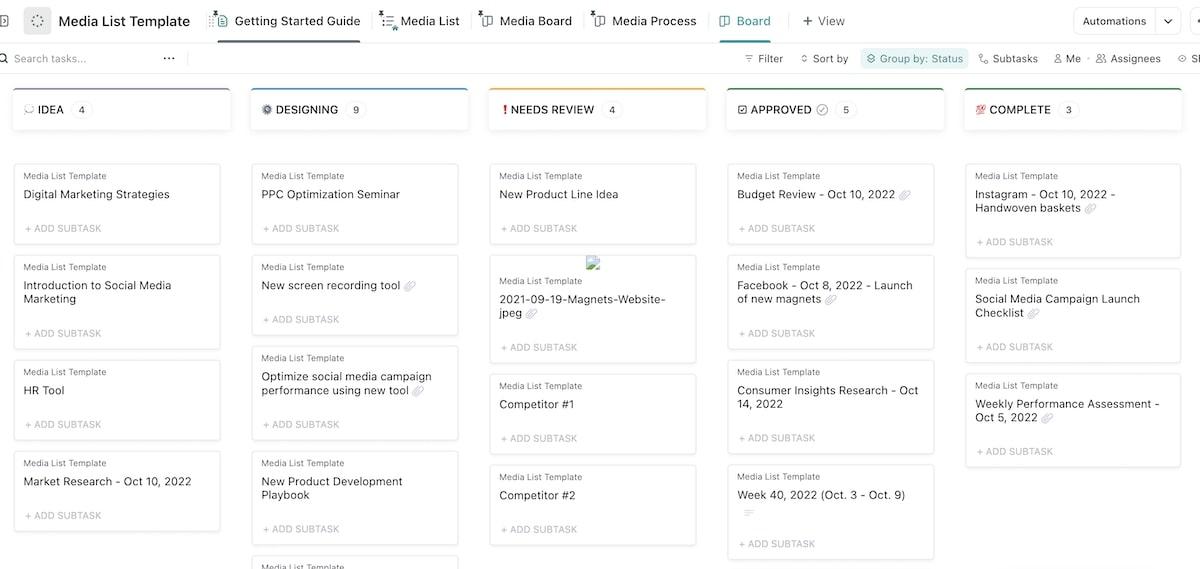Click paperclip icon on Instagram Handwoven baskets card

(1091, 209)
